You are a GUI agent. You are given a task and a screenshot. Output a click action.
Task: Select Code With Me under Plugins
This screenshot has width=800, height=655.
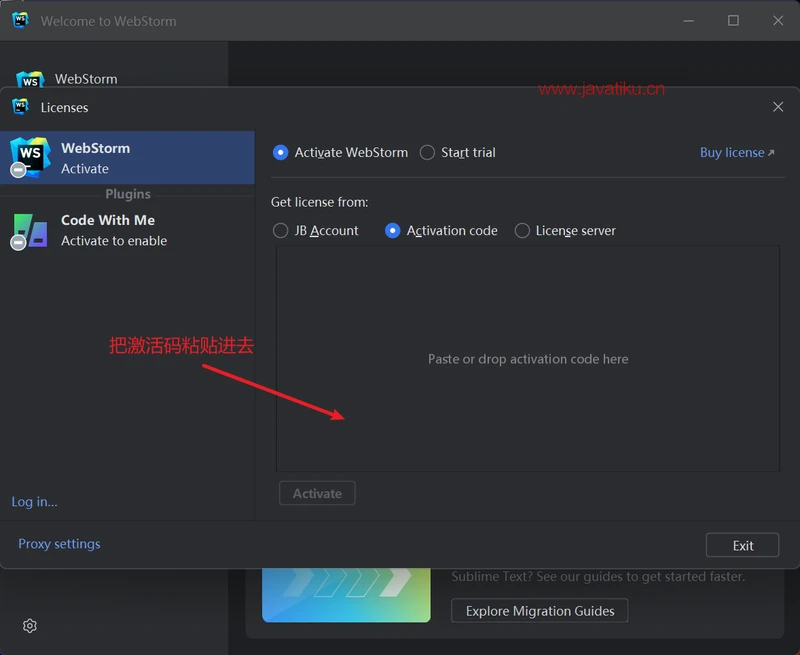(128, 230)
